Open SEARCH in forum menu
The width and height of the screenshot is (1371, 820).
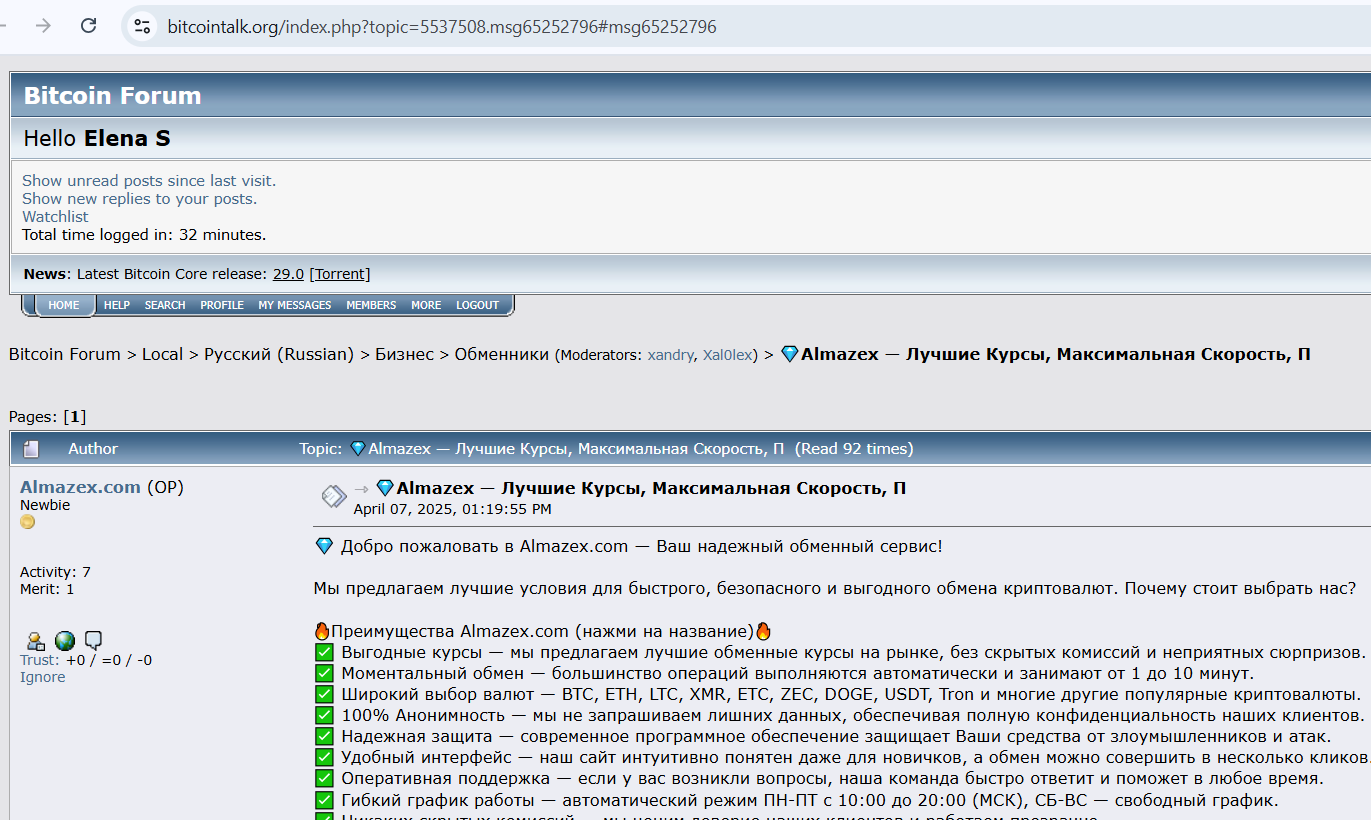click(165, 305)
